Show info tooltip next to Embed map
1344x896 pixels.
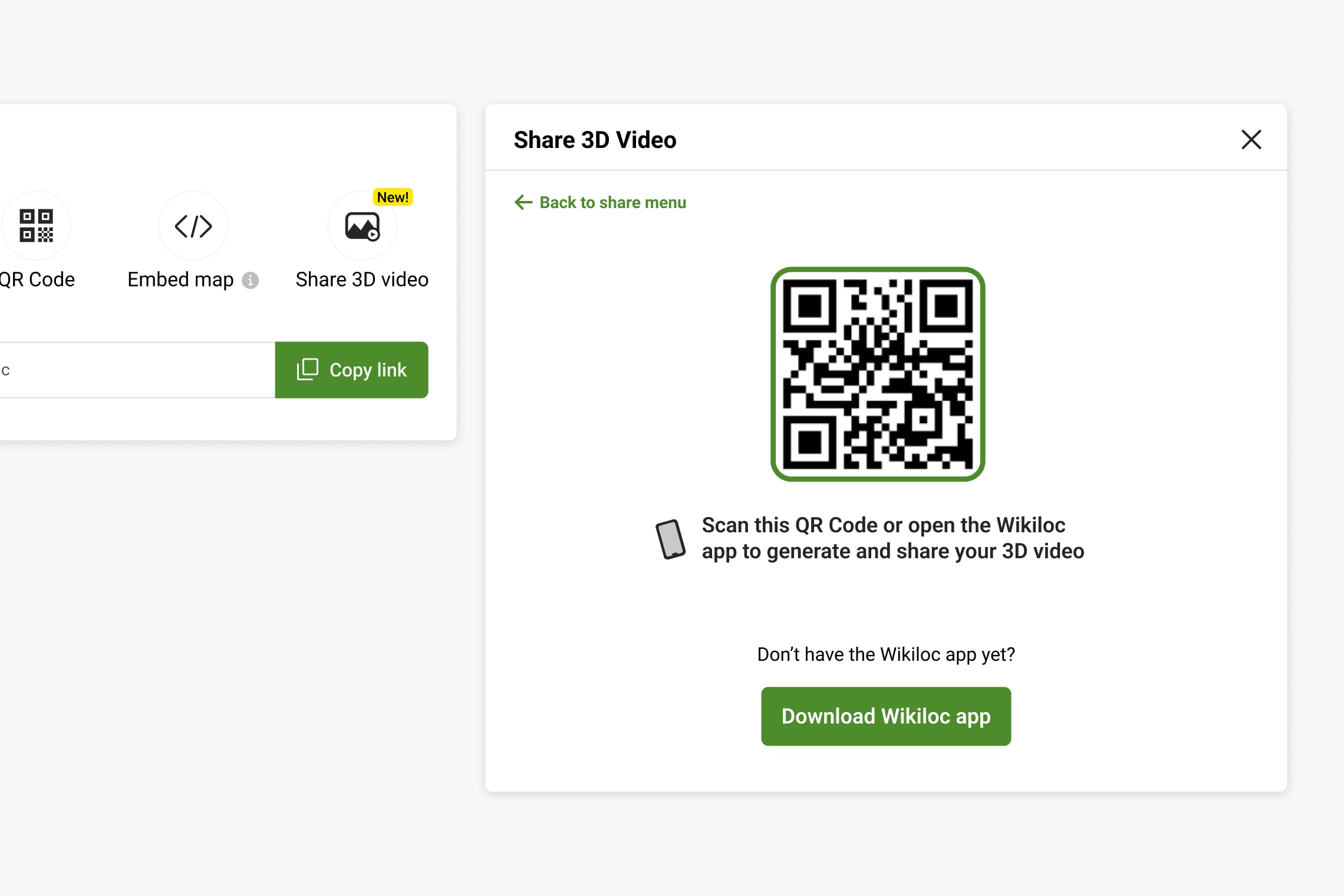coord(251,280)
